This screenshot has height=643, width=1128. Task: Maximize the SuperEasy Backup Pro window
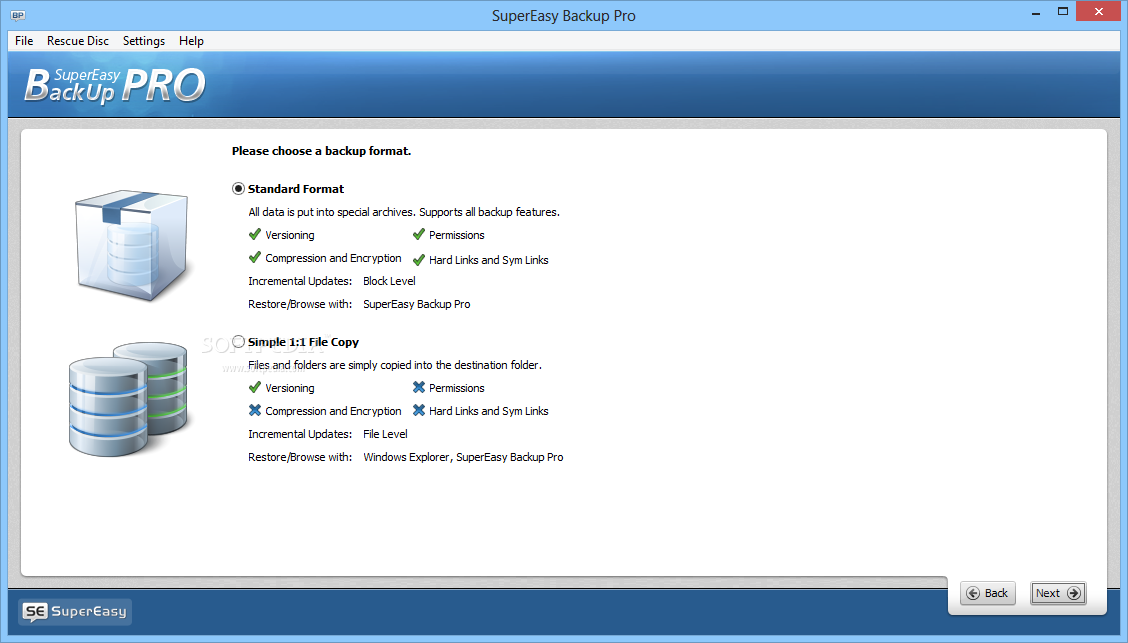(x=1063, y=12)
